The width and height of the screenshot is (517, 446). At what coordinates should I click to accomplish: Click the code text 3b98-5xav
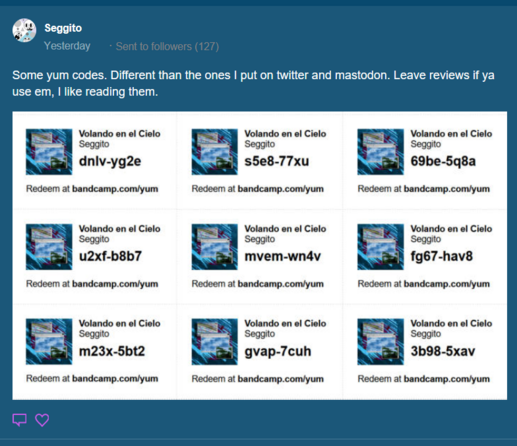point(443,351)
